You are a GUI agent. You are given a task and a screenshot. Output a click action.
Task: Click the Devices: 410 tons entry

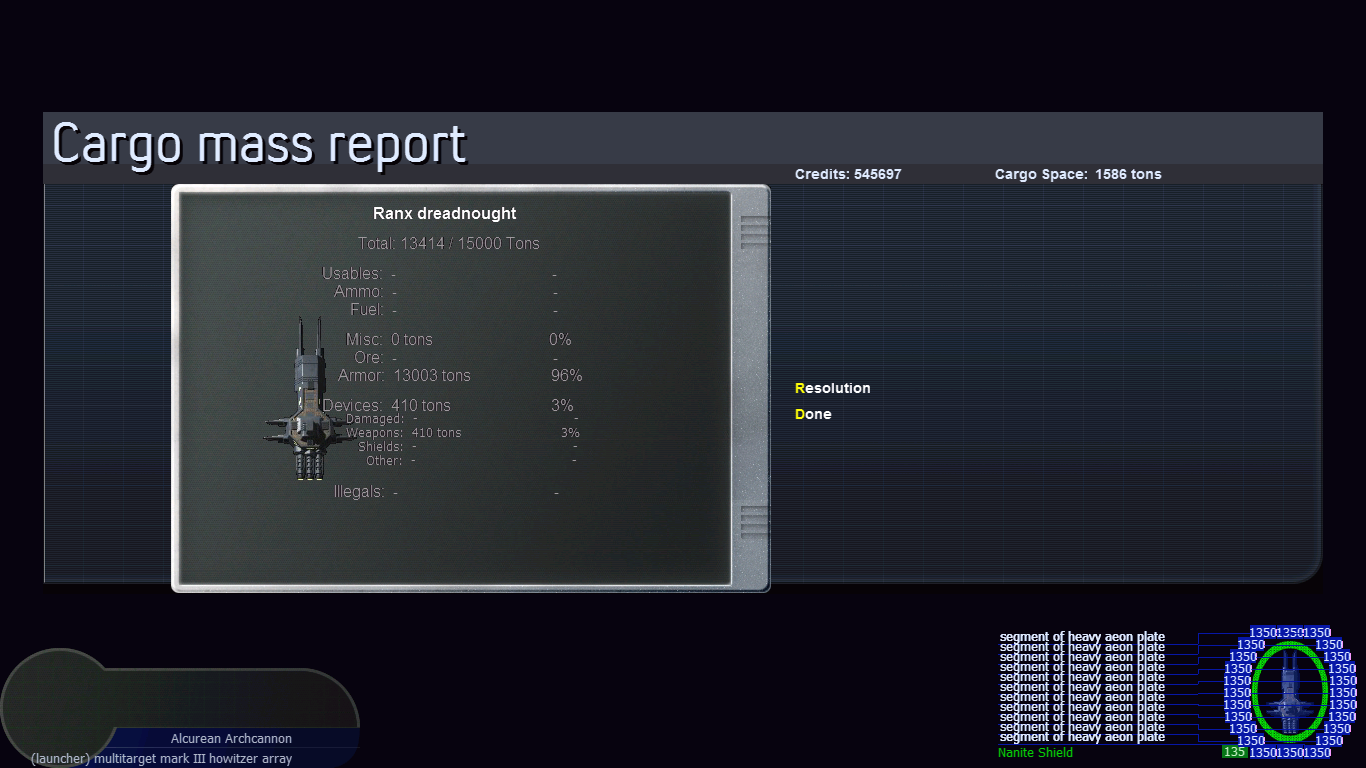coord(386,405)
